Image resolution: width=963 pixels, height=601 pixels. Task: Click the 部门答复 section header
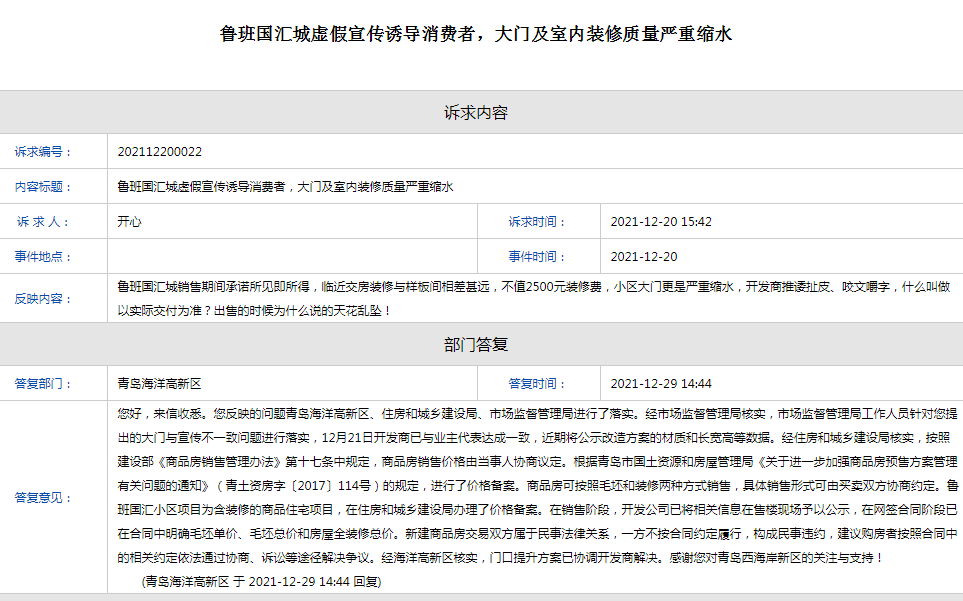(x=476, y=345)
